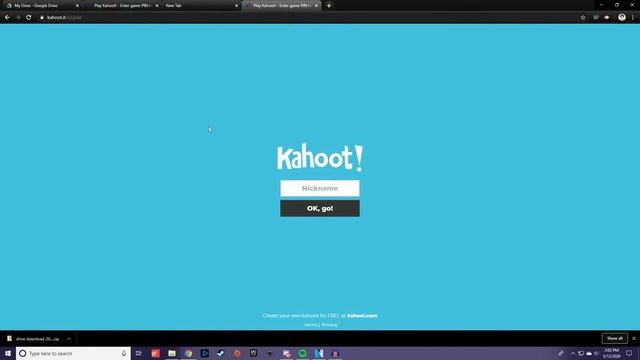Close the My Drive tab
The image size is (640, 360).
point(77,6)
